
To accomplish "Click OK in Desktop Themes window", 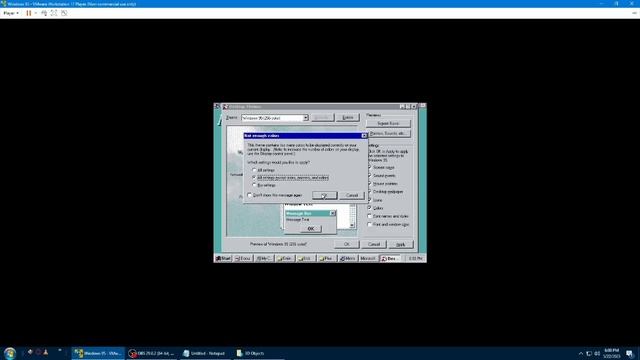I will 347,244.
